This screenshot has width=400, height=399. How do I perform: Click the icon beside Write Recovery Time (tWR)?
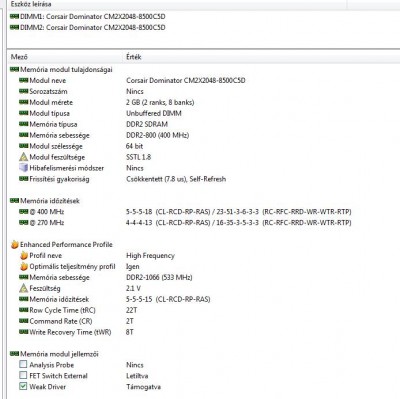point(24,332)
